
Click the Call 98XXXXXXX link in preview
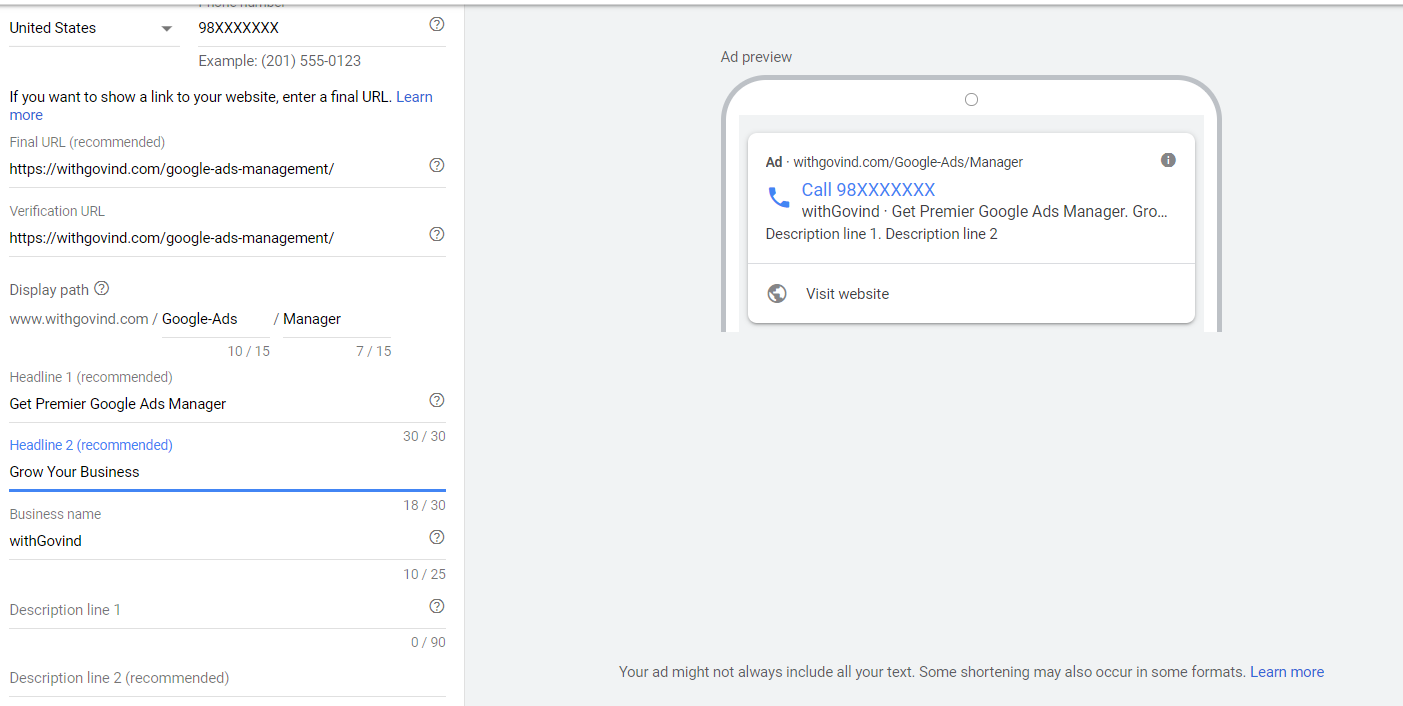coord(866,189)
